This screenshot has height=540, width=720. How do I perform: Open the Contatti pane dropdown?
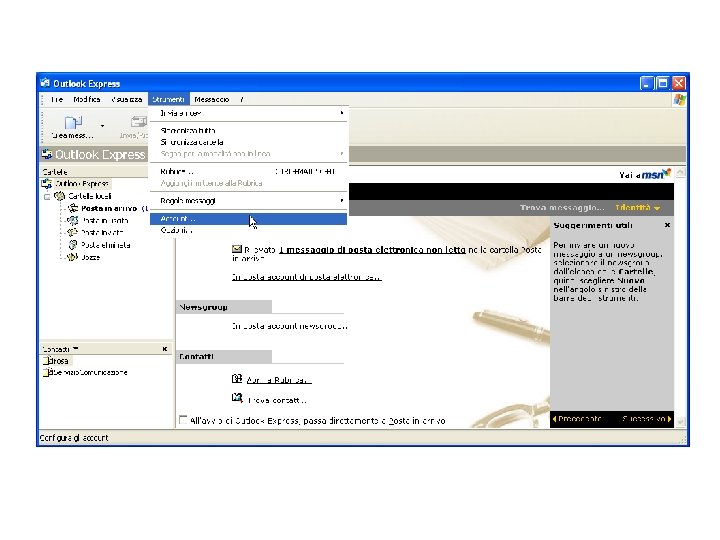click(x=75, y=349)
